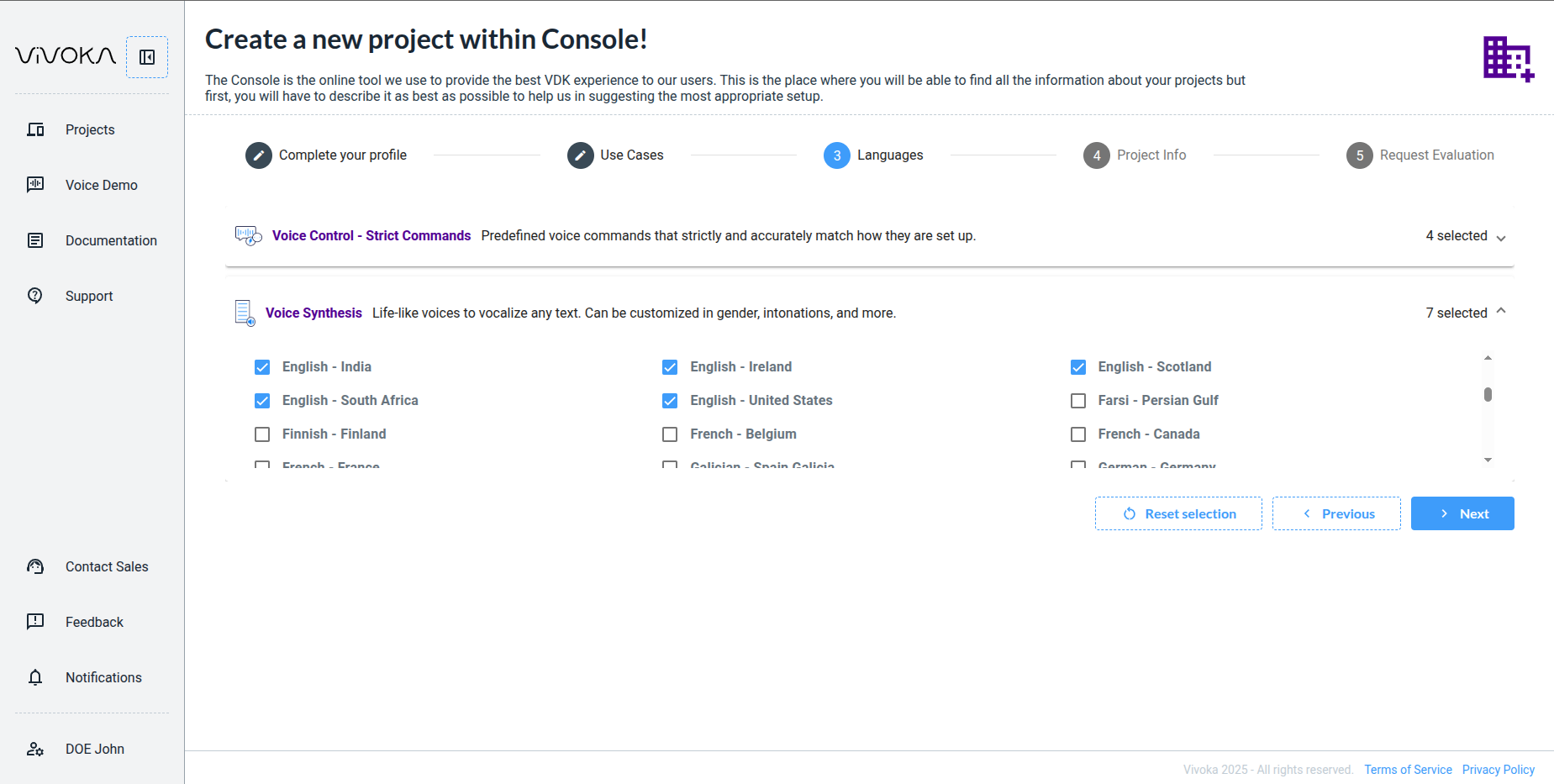The image size is (1554, 784).
Task: Open the Contact Sales headset icon
Action: click(x=35, y=566)
